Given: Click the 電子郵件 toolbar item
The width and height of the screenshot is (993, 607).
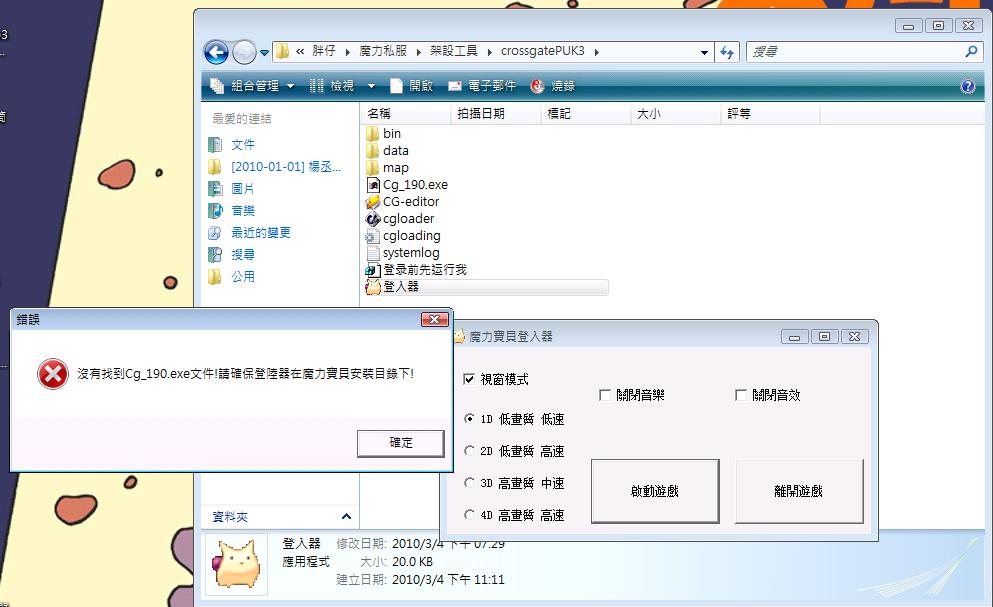Looking at the screenshot, I should tap(483, 87).
